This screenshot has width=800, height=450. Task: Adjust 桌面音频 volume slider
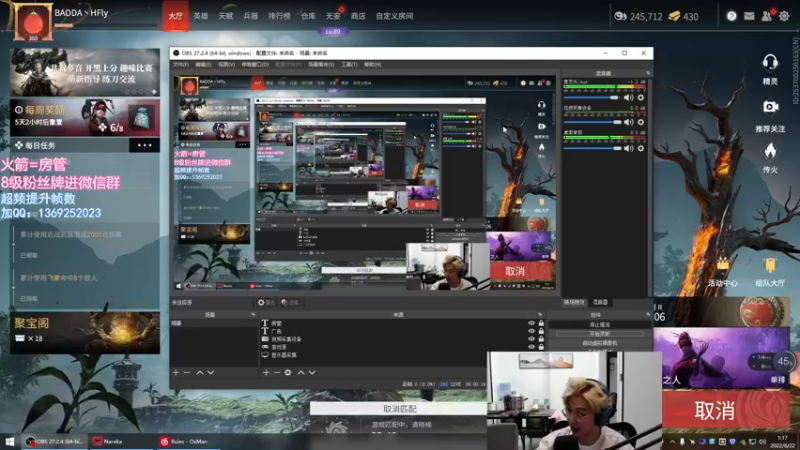(592, 148)
